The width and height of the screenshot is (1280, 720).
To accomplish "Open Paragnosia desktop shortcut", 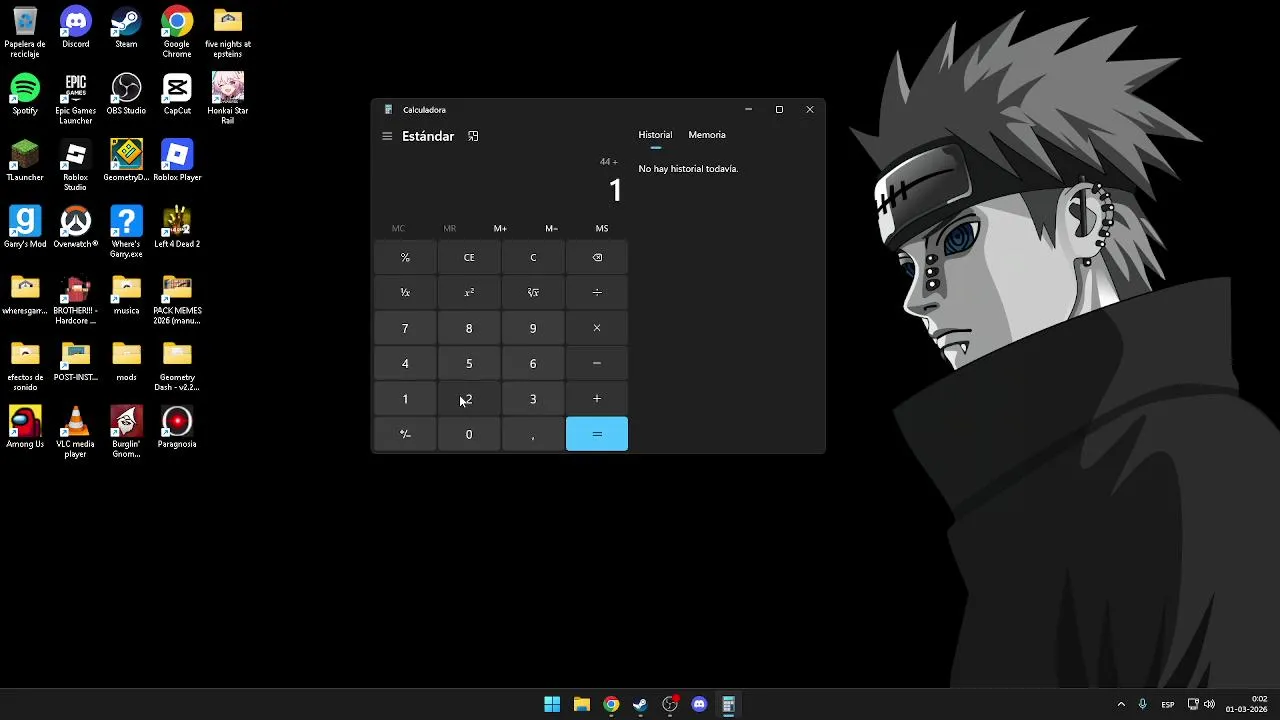I will (177, 427).
